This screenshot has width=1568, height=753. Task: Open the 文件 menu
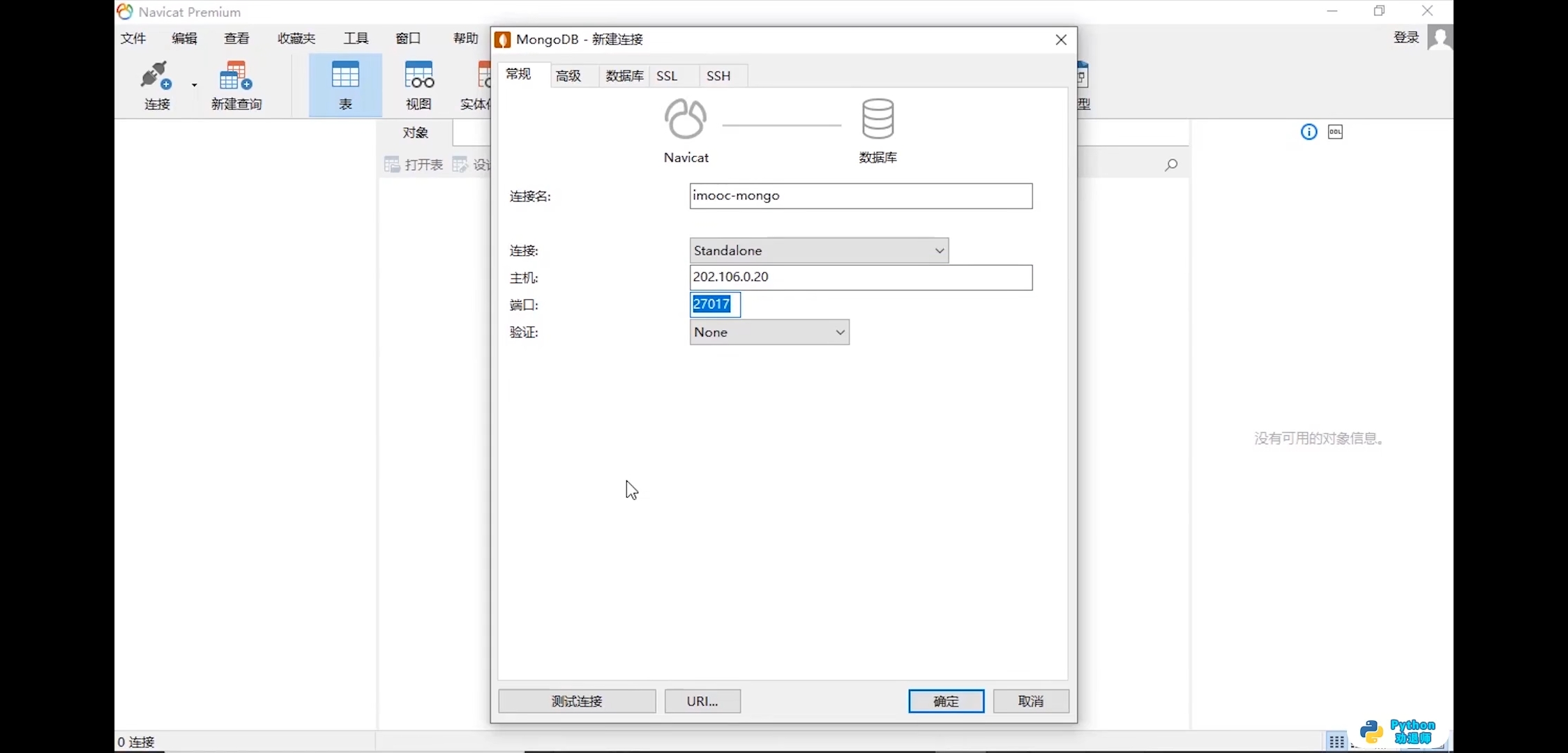pyautogui.click(x=133, y=38)
